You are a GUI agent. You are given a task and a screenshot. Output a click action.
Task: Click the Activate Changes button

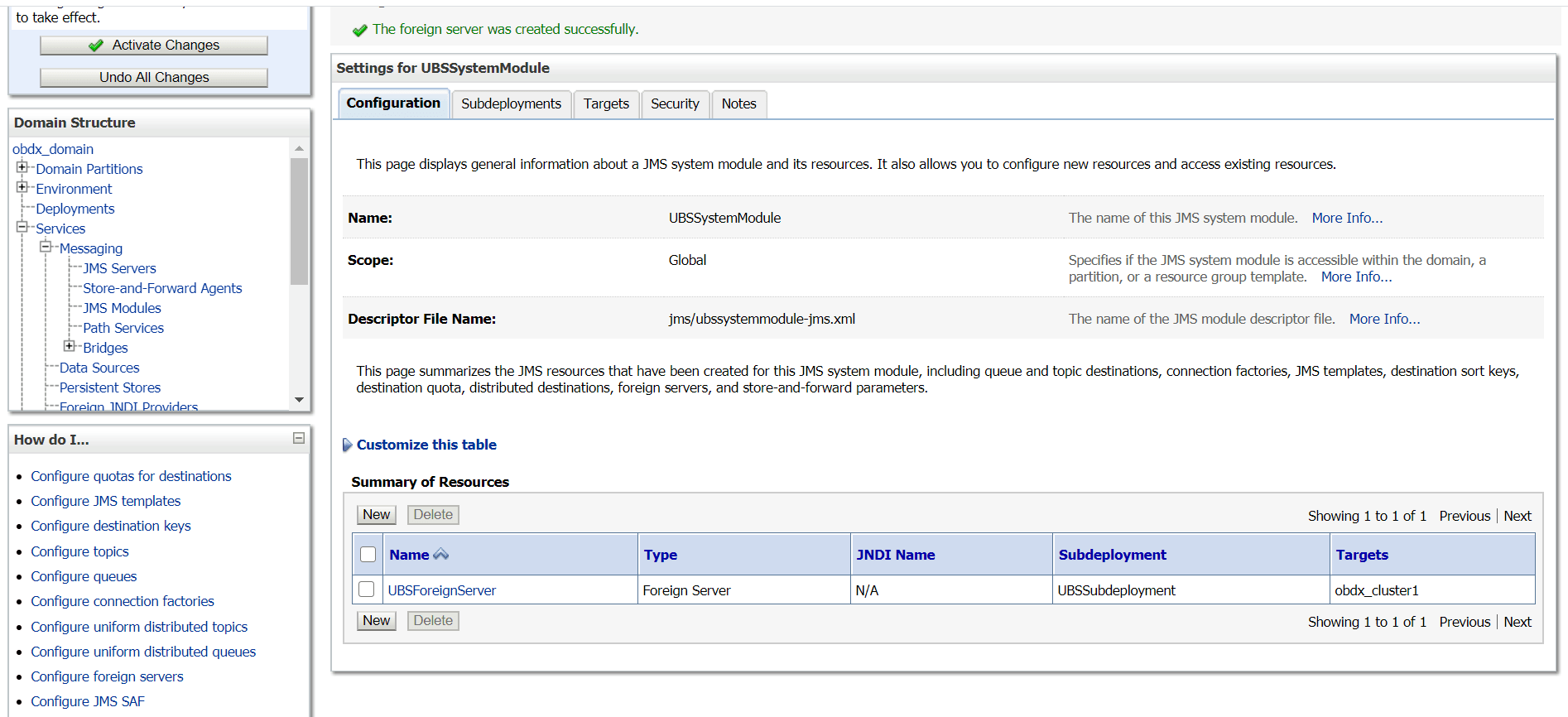tap(154, 46)
